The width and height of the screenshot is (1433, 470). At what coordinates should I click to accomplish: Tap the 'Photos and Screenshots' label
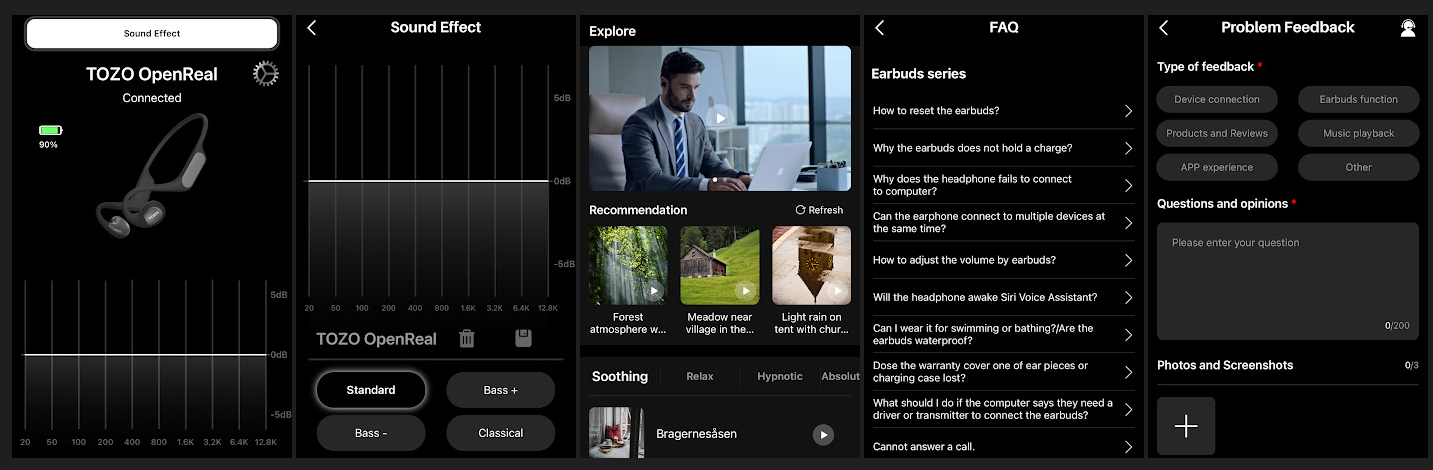tap(1225, 365)
